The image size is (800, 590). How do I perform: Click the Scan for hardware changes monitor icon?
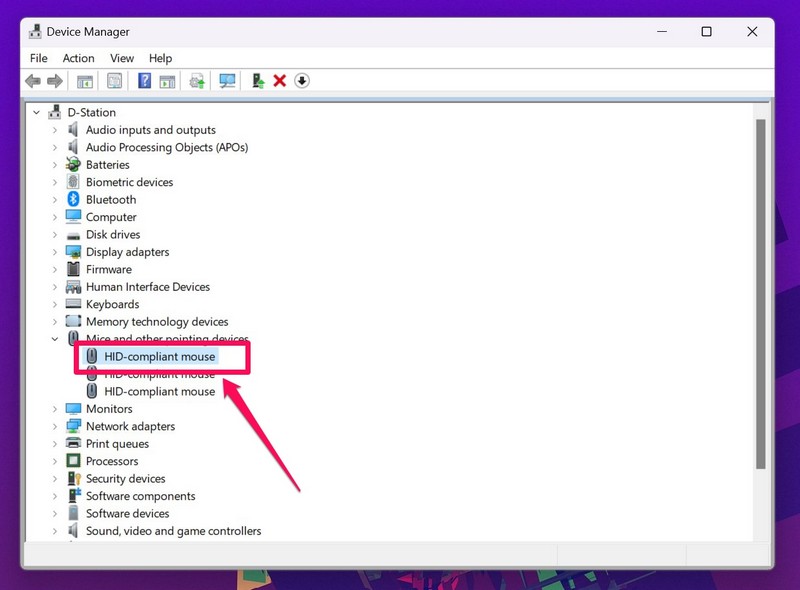pos(228,81)
